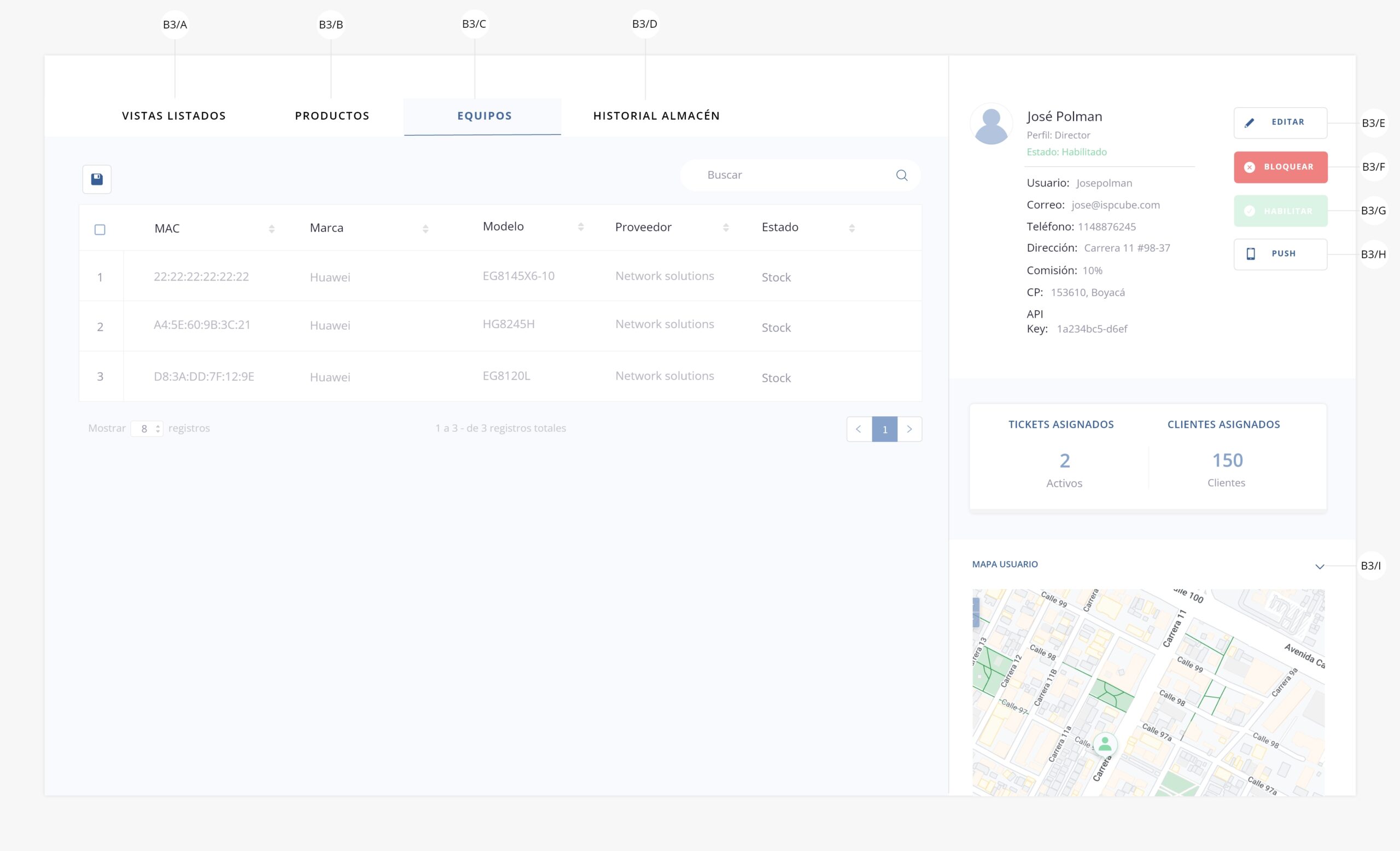Sort table by Marca column arrows
Image resolution: width=1400 pixels, height=851 pixels.
pyautogui.click(x=425, y=229)
